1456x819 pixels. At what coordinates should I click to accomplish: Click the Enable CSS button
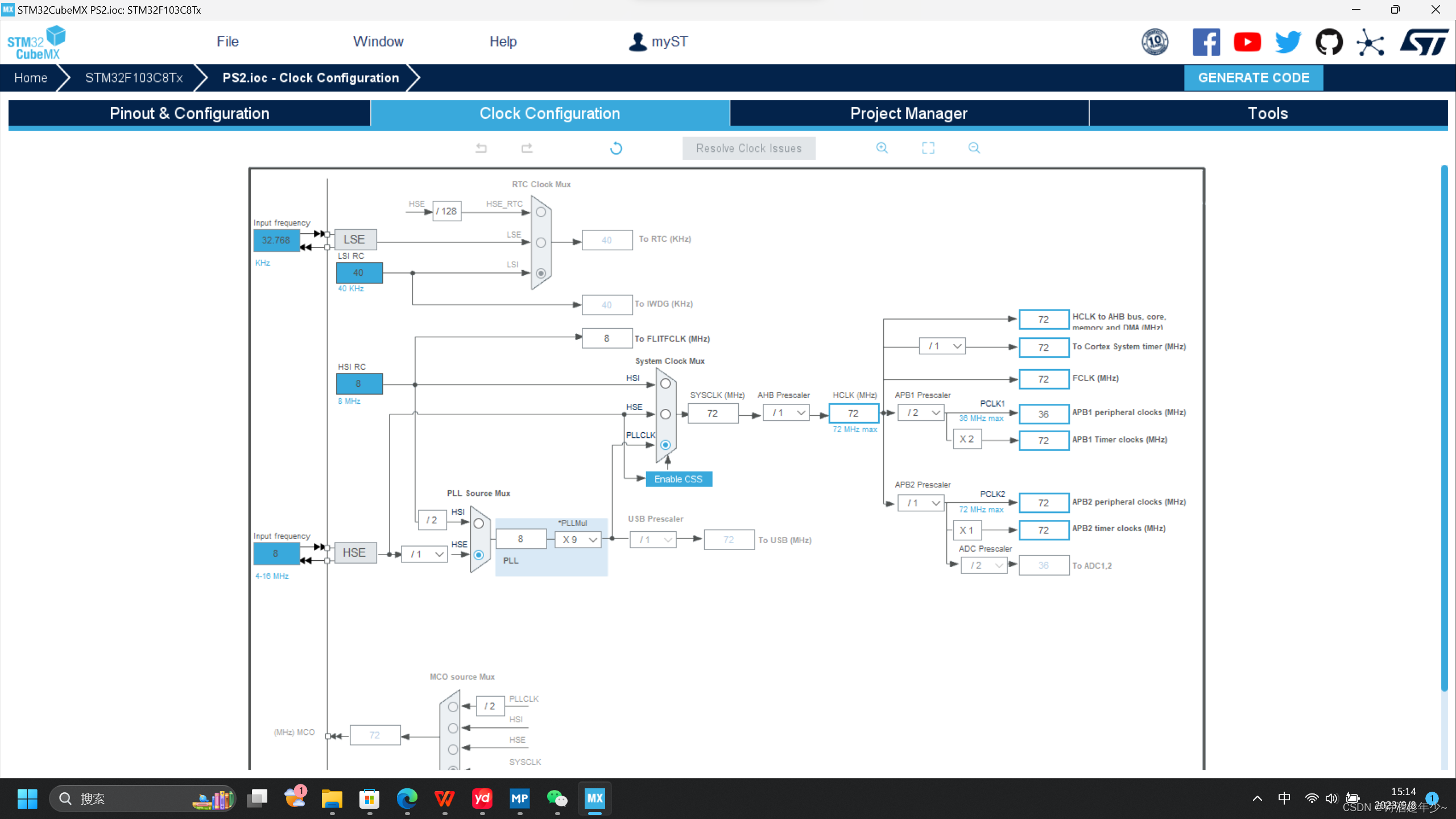[679, 479]
